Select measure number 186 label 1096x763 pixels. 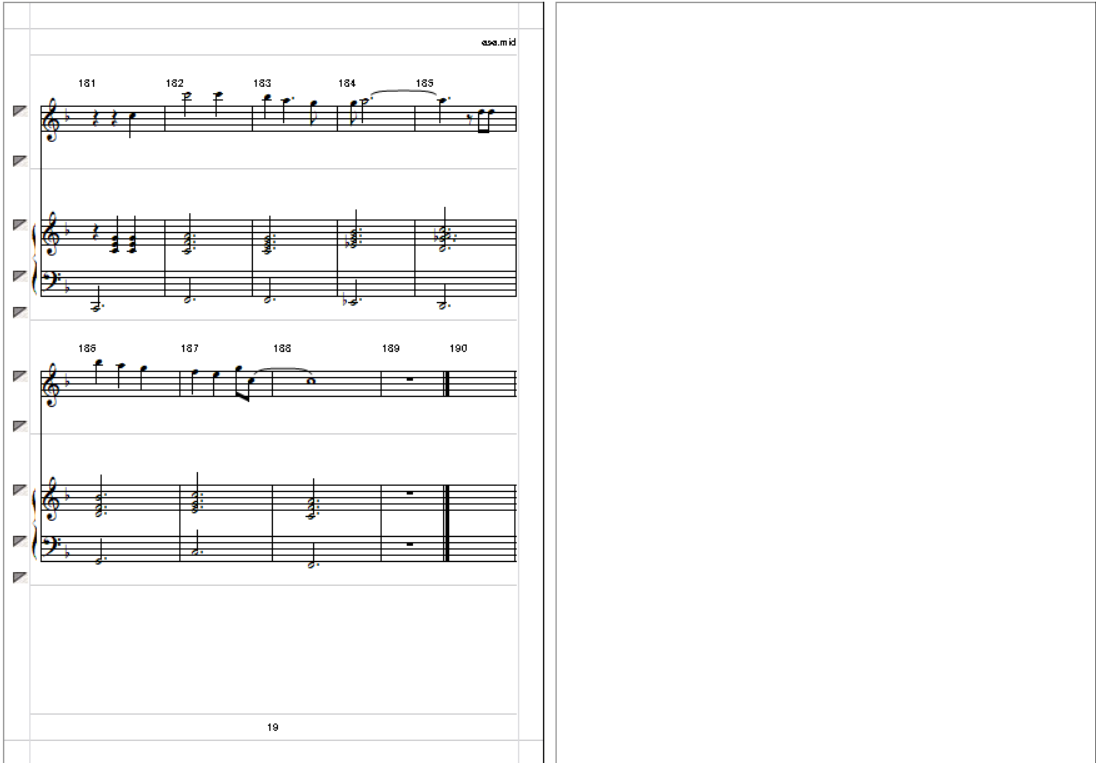87,348
